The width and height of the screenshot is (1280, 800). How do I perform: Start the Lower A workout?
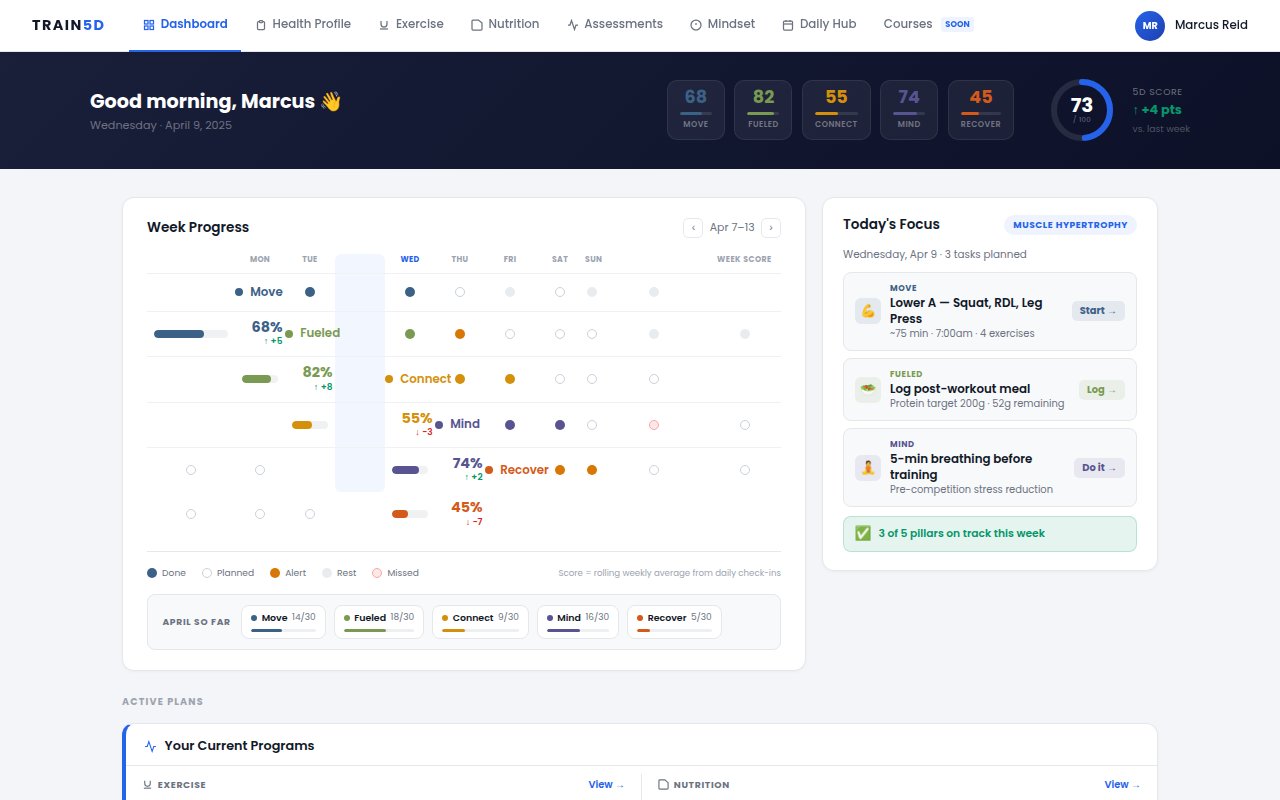click(1098, 311)
